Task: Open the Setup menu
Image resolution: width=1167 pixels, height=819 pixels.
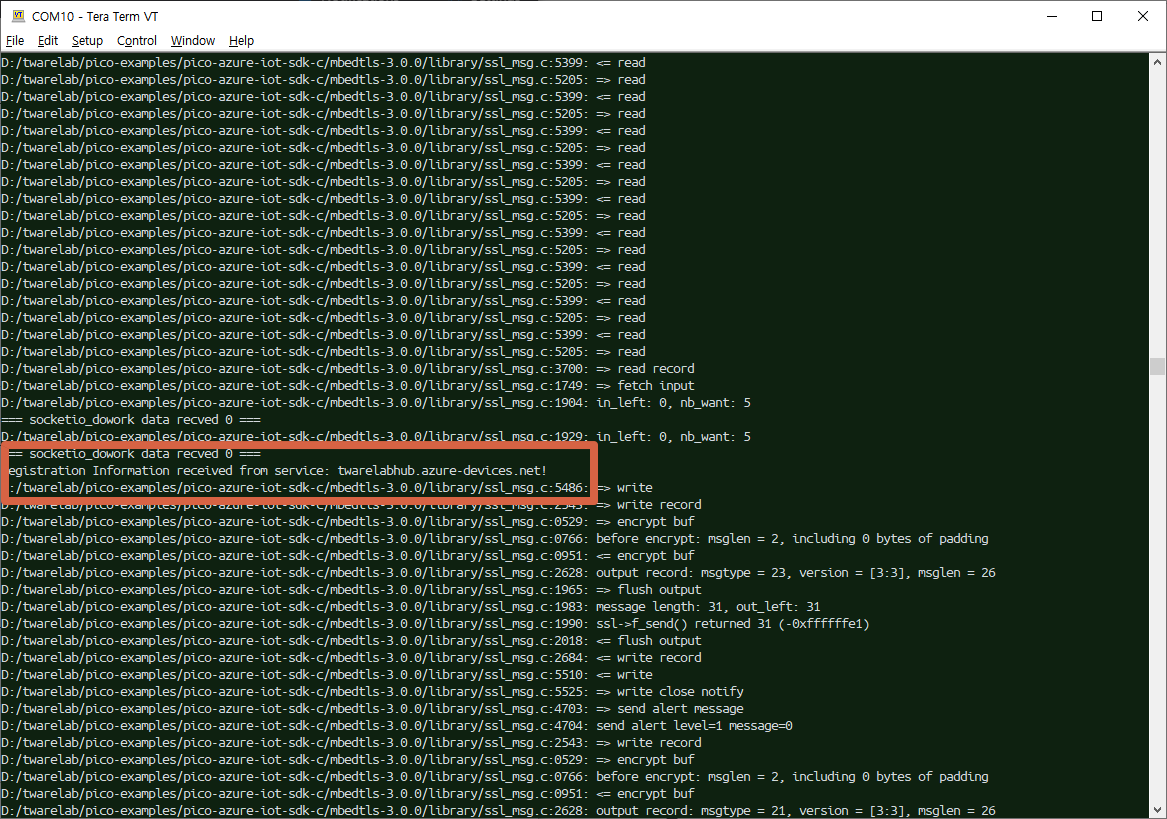Action: pos(87,41)
